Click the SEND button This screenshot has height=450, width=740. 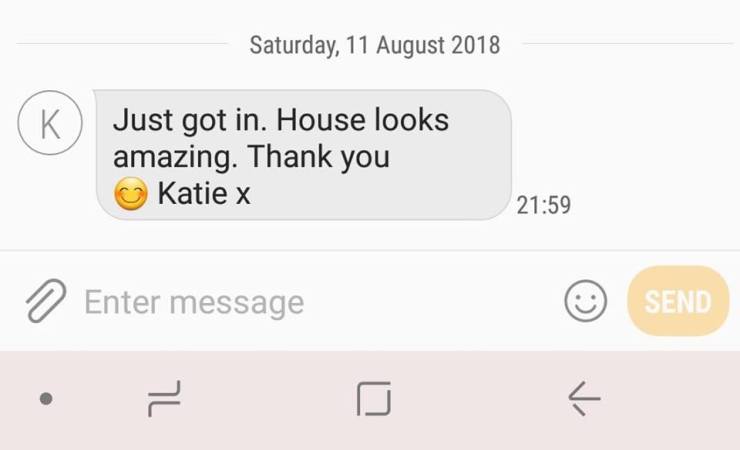(678, 301)
